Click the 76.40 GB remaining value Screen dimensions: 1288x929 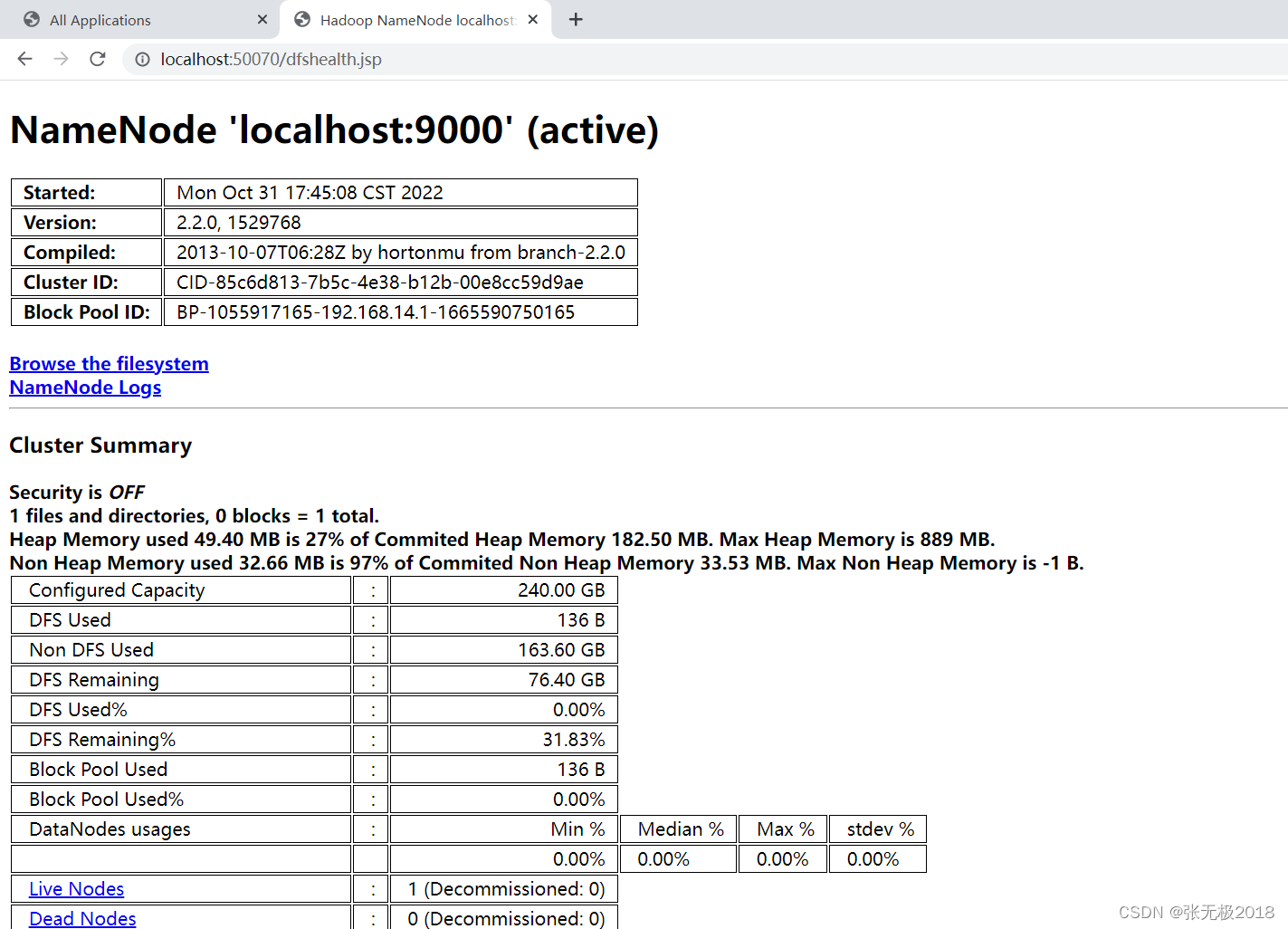tap(504, 680)
